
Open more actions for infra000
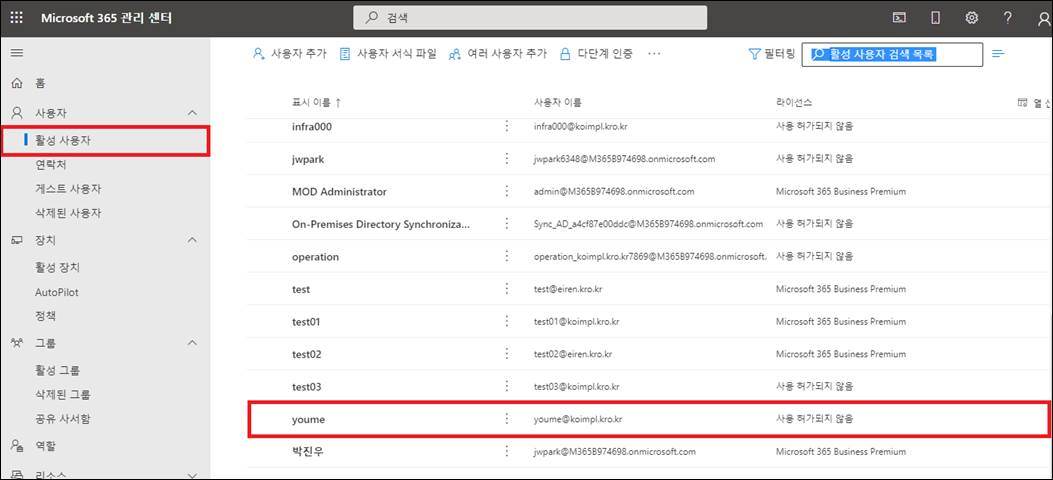(507, 126)
